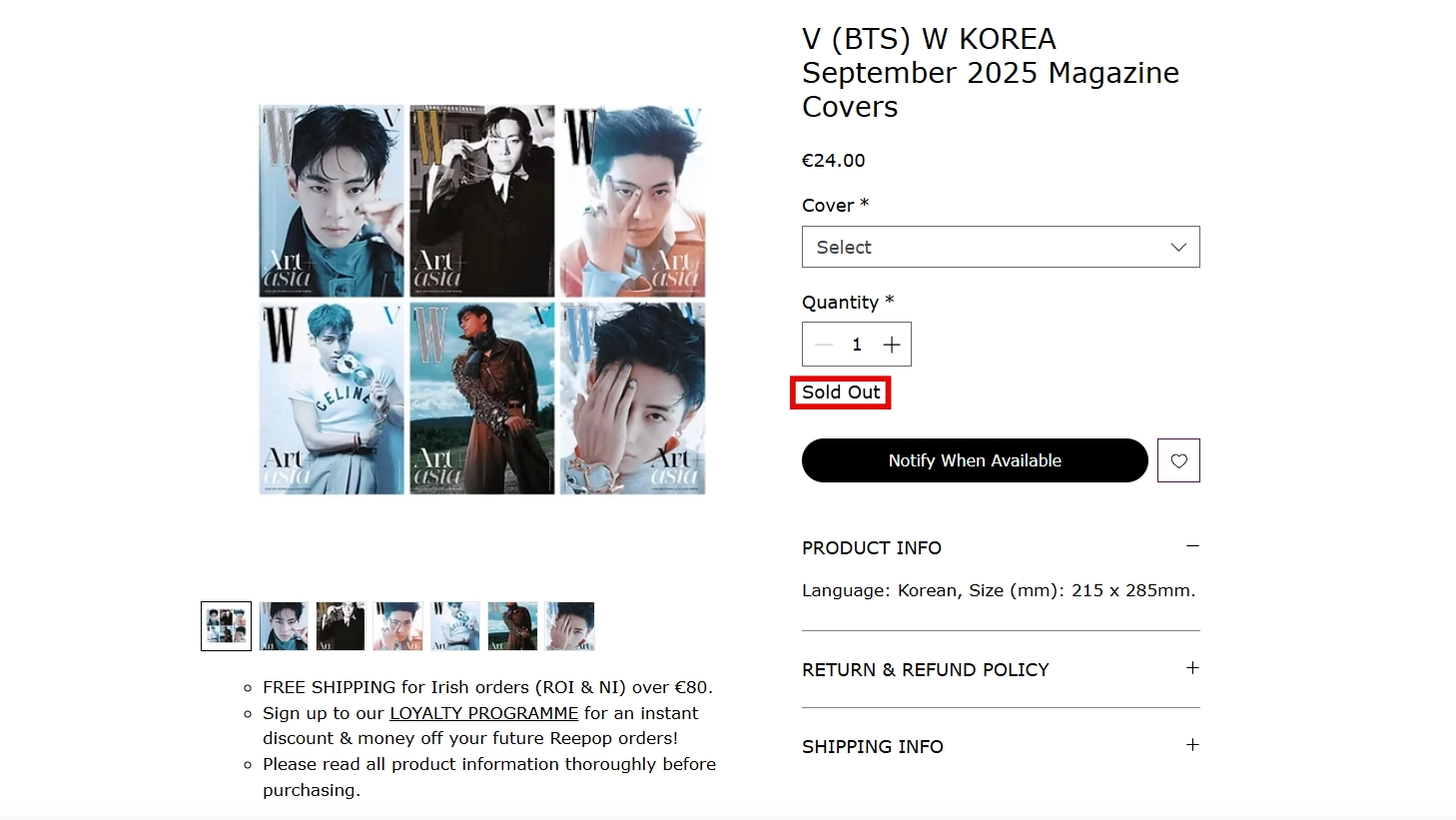This screenshot has height=820, width=1456.
Task: Increase quantity with the plus icon
Action: click(x=892, y=345)
